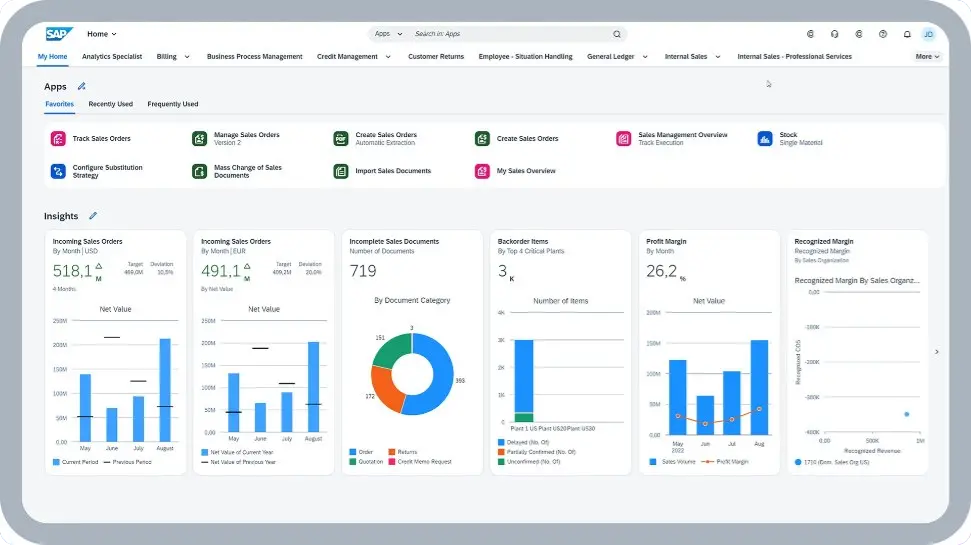
Task: Click the SAP logo
Action: pos(59,34)
